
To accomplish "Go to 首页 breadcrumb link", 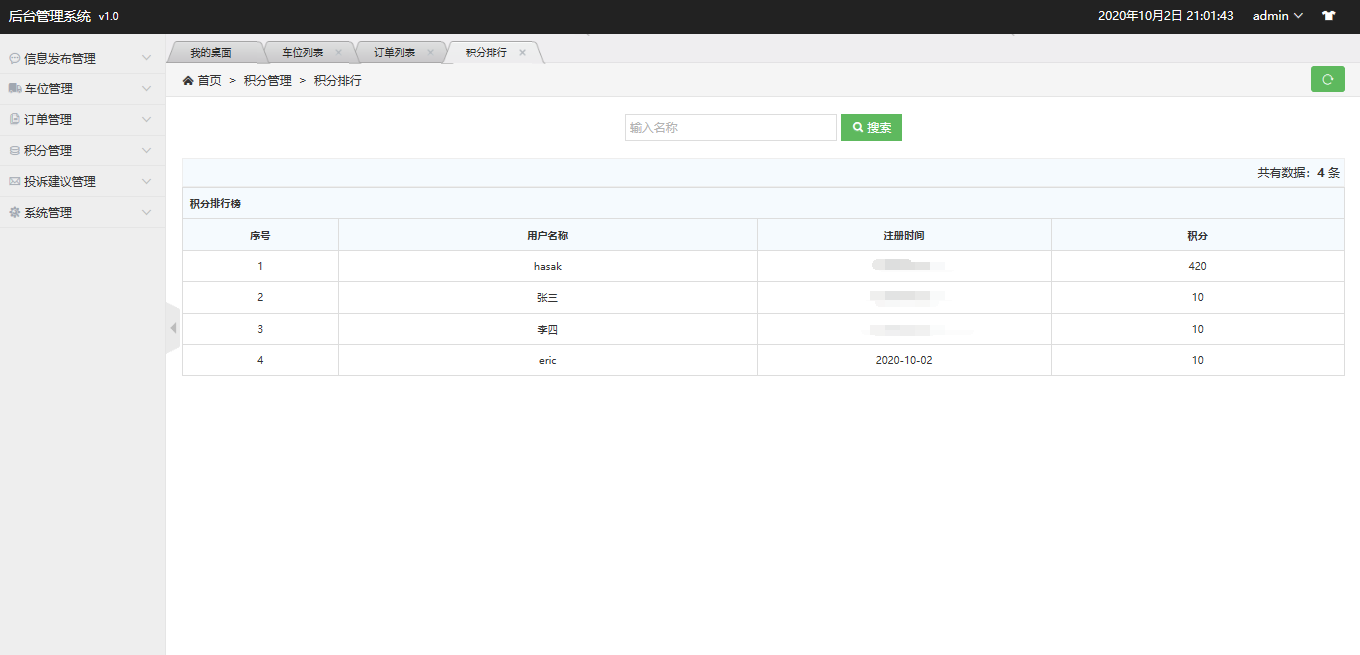I will [210, 81].
